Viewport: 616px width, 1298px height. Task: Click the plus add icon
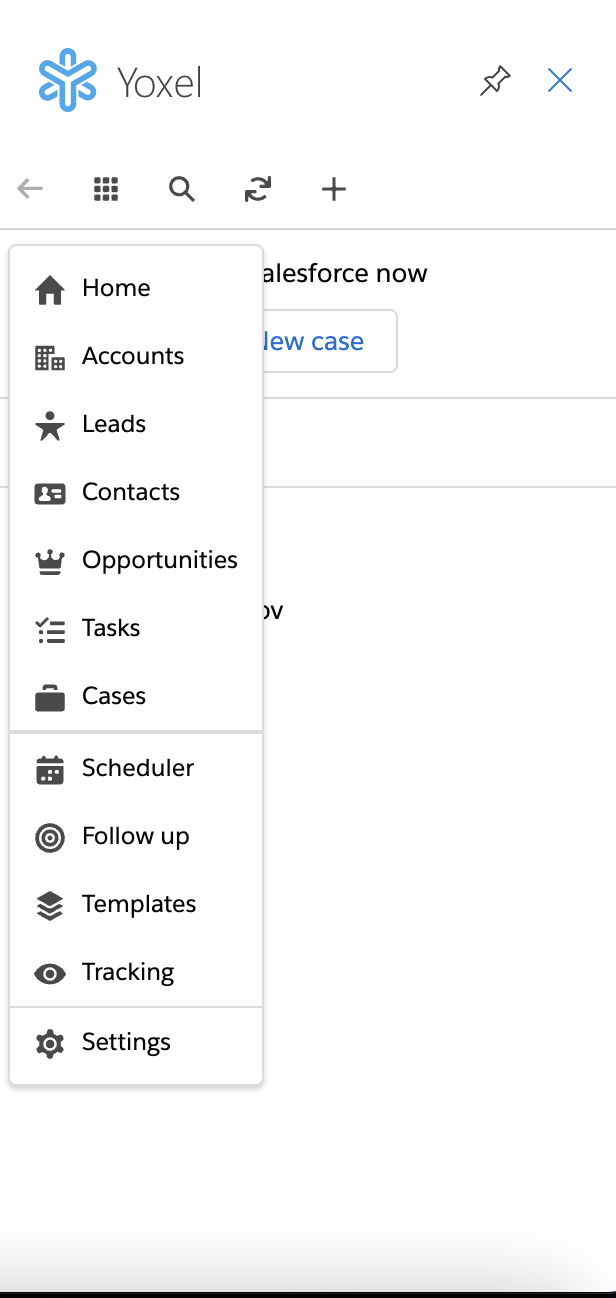click(334, 189)
